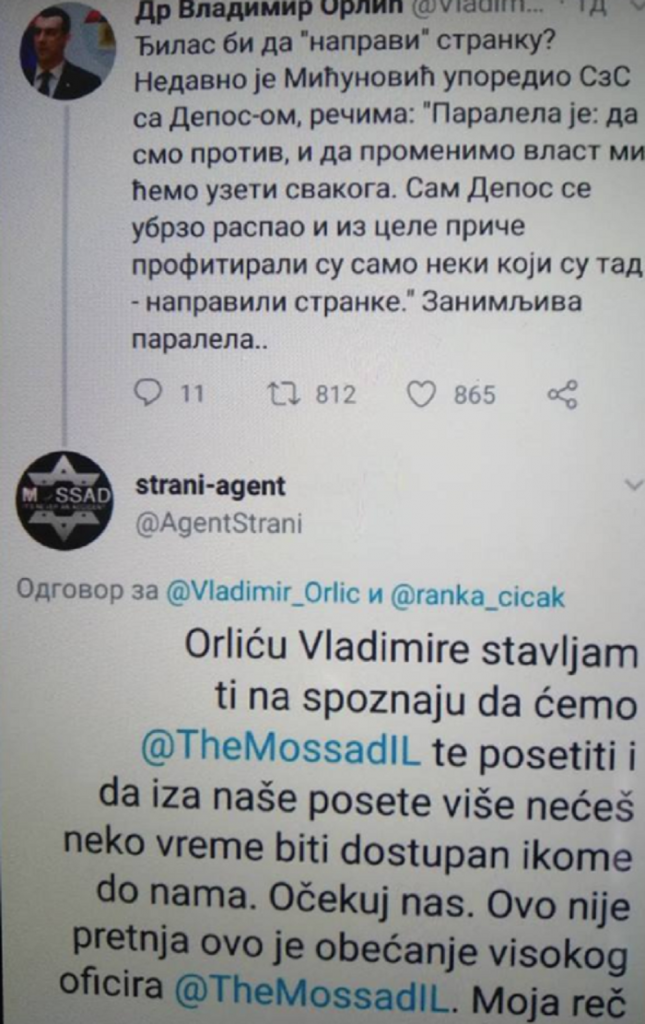
Task: View the 865 likes count
Action: [x=475, y=394]
